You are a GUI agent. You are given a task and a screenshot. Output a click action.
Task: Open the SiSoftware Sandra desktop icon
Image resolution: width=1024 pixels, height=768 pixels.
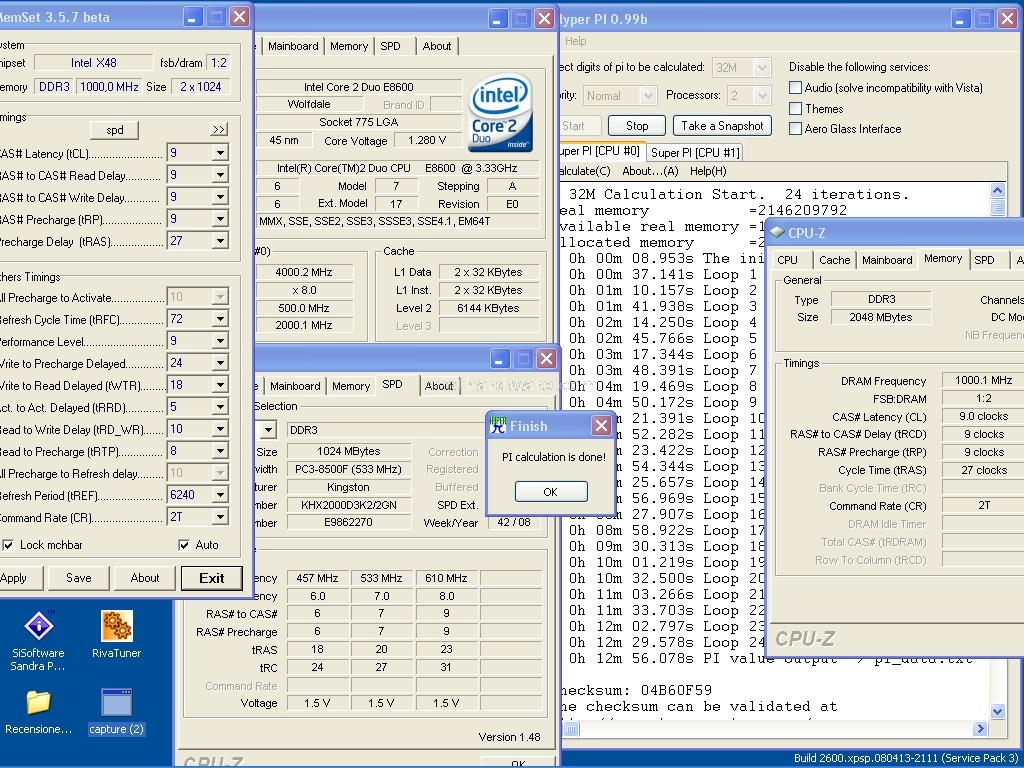click(39, 640)
